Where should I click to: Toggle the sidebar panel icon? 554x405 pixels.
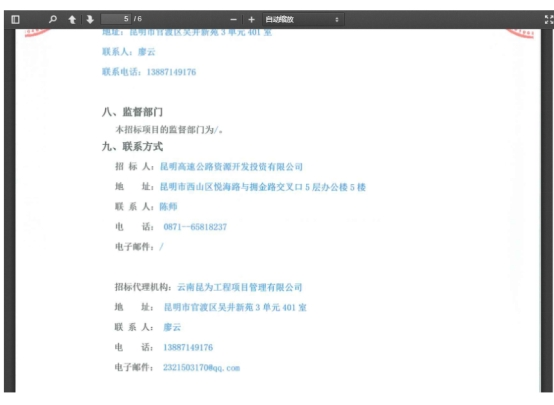pos(15,19)
